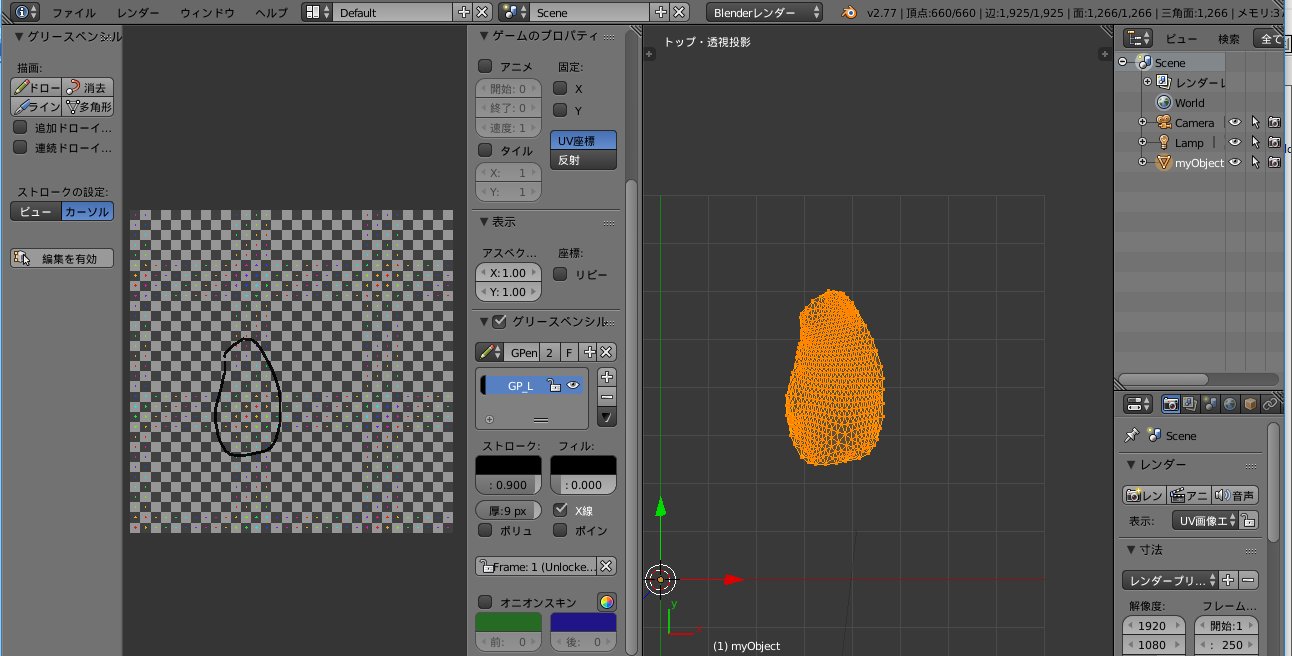Toggle Camera selectability arrow icon
Viewport: 1292px width, 656px height.
point(1255,122)
